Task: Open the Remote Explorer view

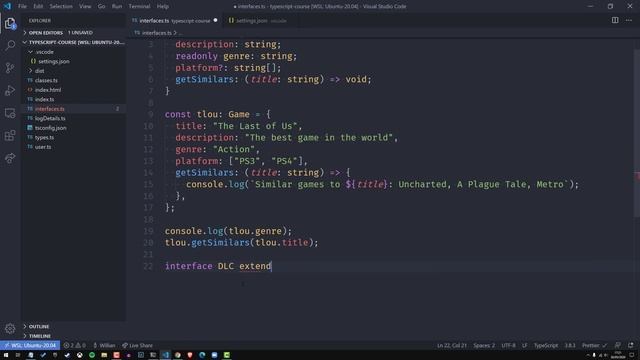Action: point(10,113)
